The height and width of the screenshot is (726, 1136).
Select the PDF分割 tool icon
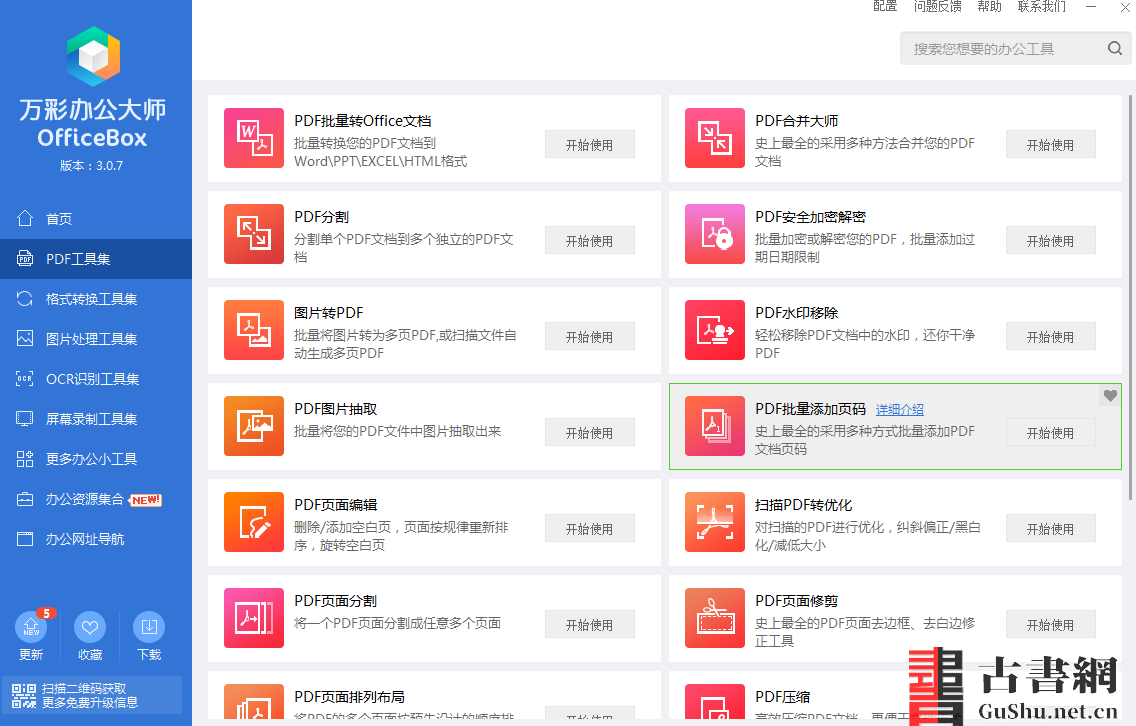tap(254, 234)
